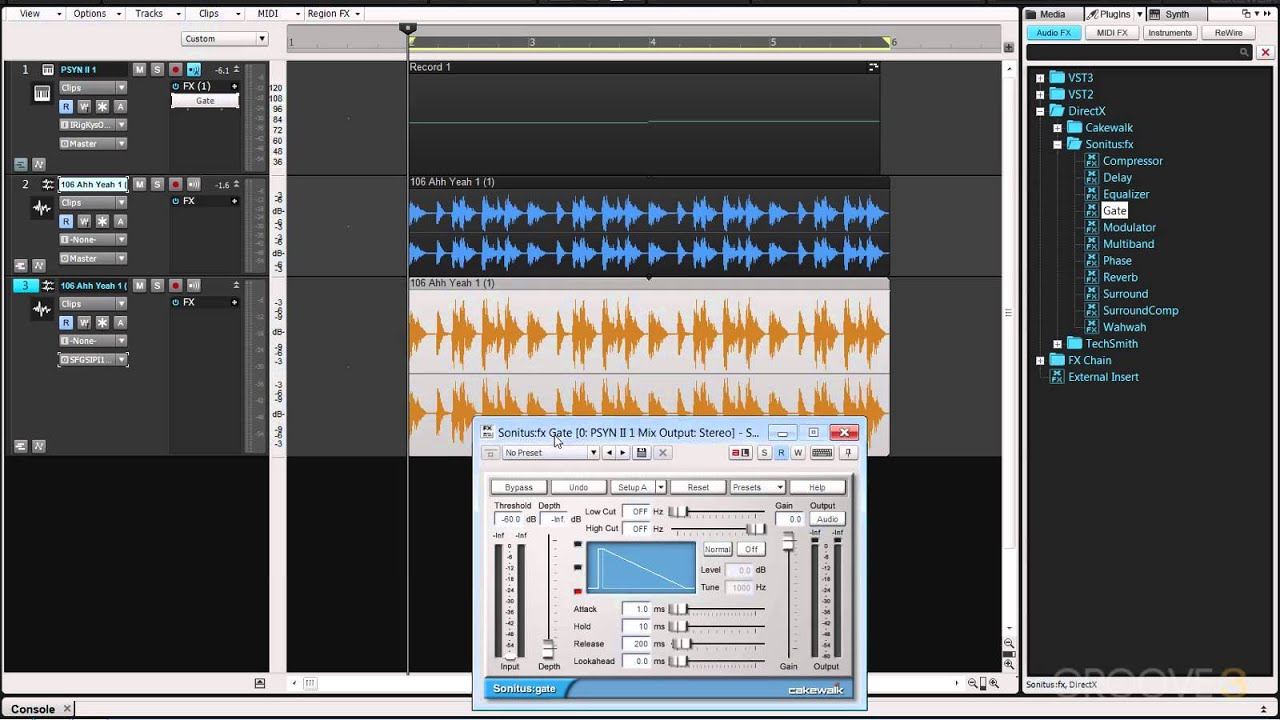Click the piano instrument icon on track 1
Viewport: 1280px width, 720px height.
42,94
